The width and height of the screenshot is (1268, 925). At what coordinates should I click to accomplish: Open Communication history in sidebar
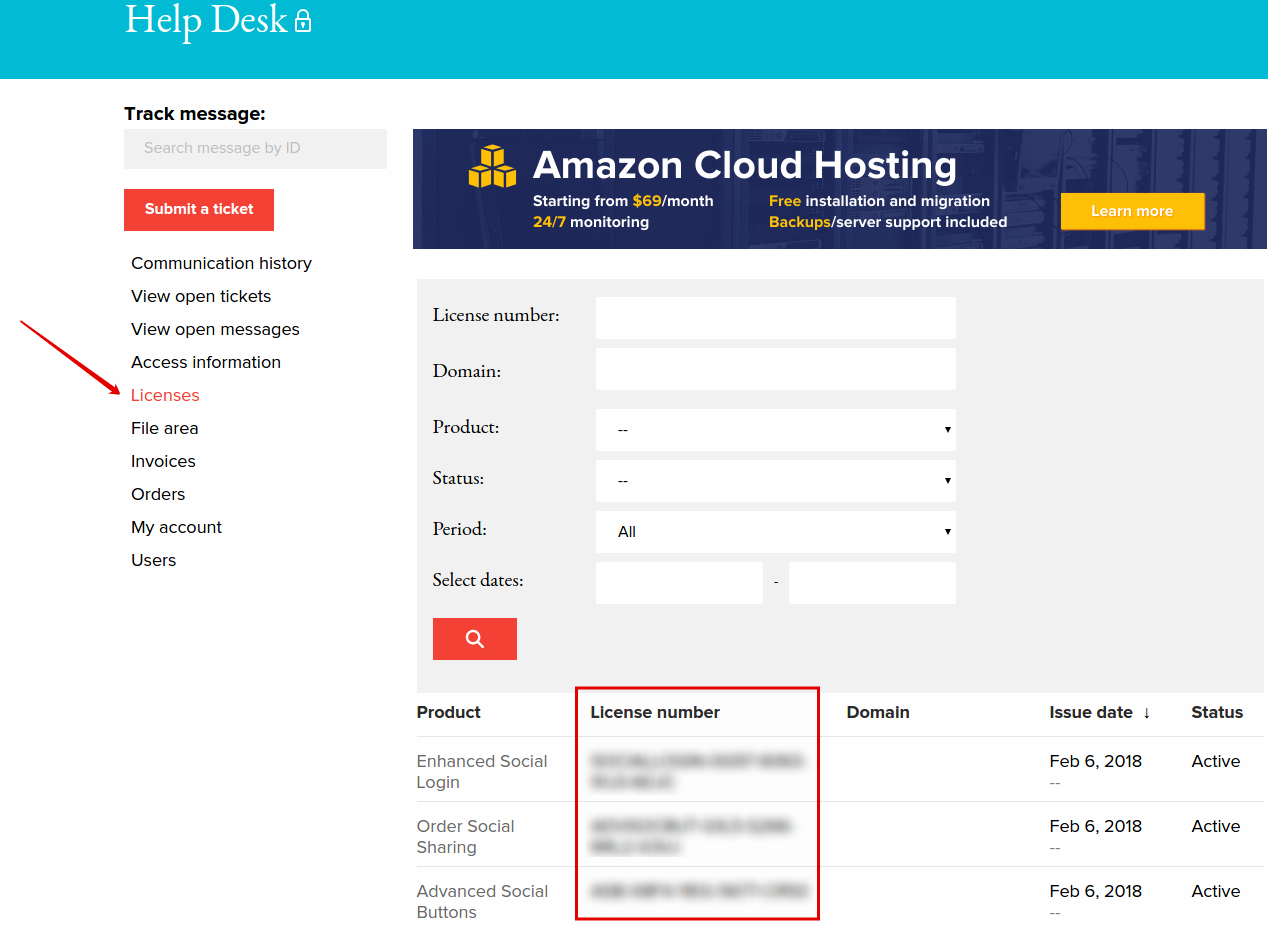coord(221,263)
